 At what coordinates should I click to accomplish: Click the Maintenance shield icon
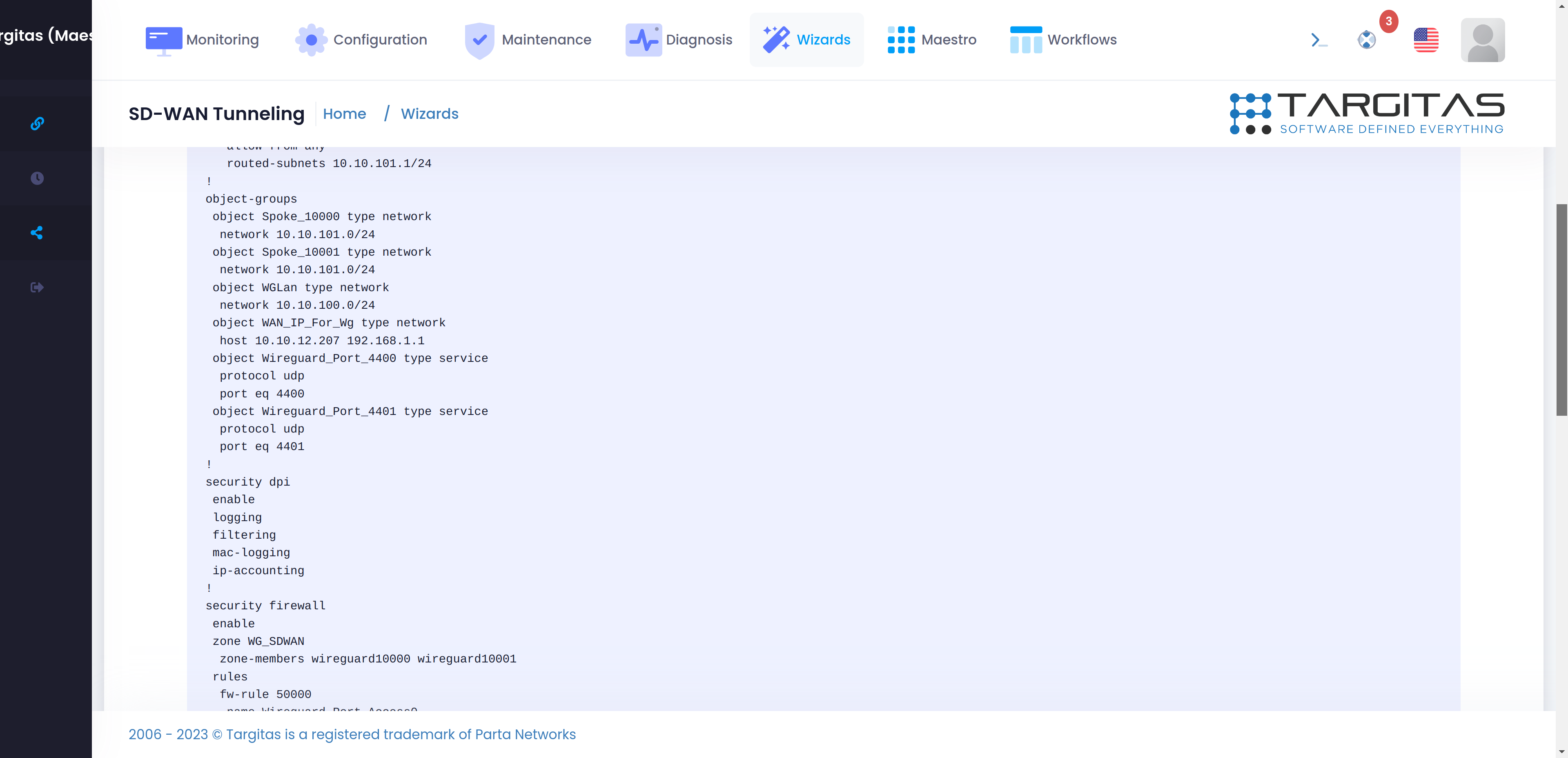(x=479, y=41)
